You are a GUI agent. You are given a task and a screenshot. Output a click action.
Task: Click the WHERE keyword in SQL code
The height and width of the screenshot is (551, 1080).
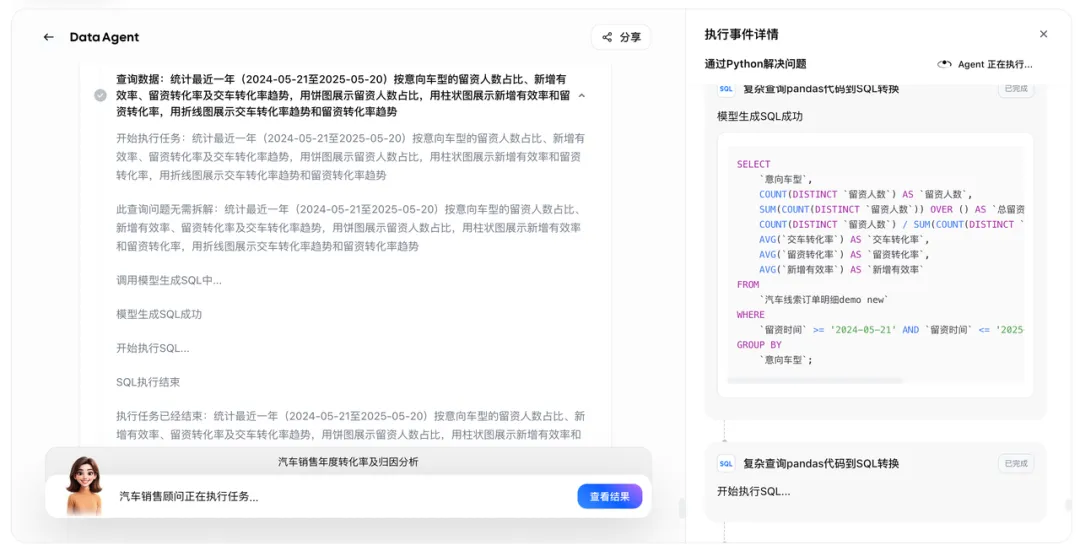click(751, 314)
